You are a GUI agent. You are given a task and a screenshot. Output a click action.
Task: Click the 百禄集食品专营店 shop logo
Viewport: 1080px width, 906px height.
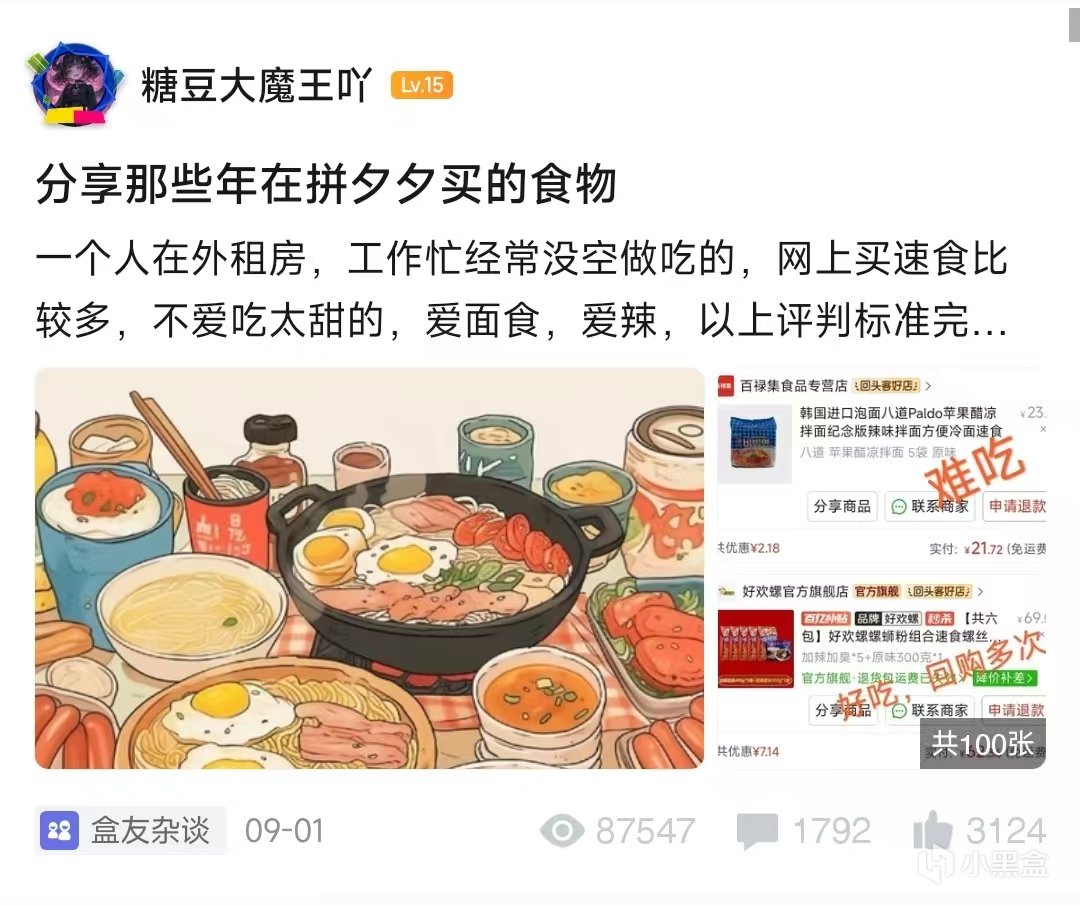click(x=725, y=386)
